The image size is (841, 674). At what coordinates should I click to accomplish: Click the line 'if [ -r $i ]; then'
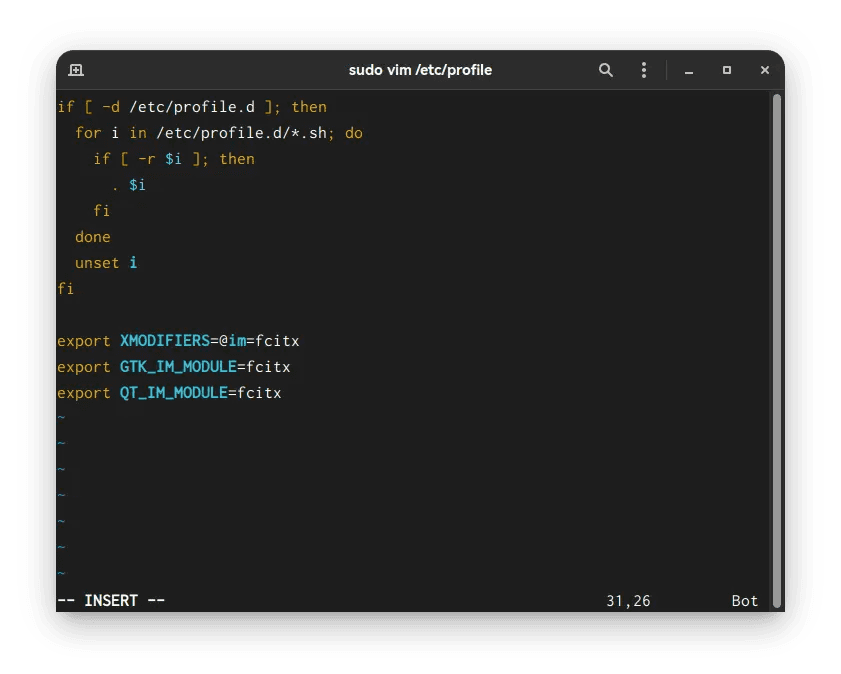point(174,159)
